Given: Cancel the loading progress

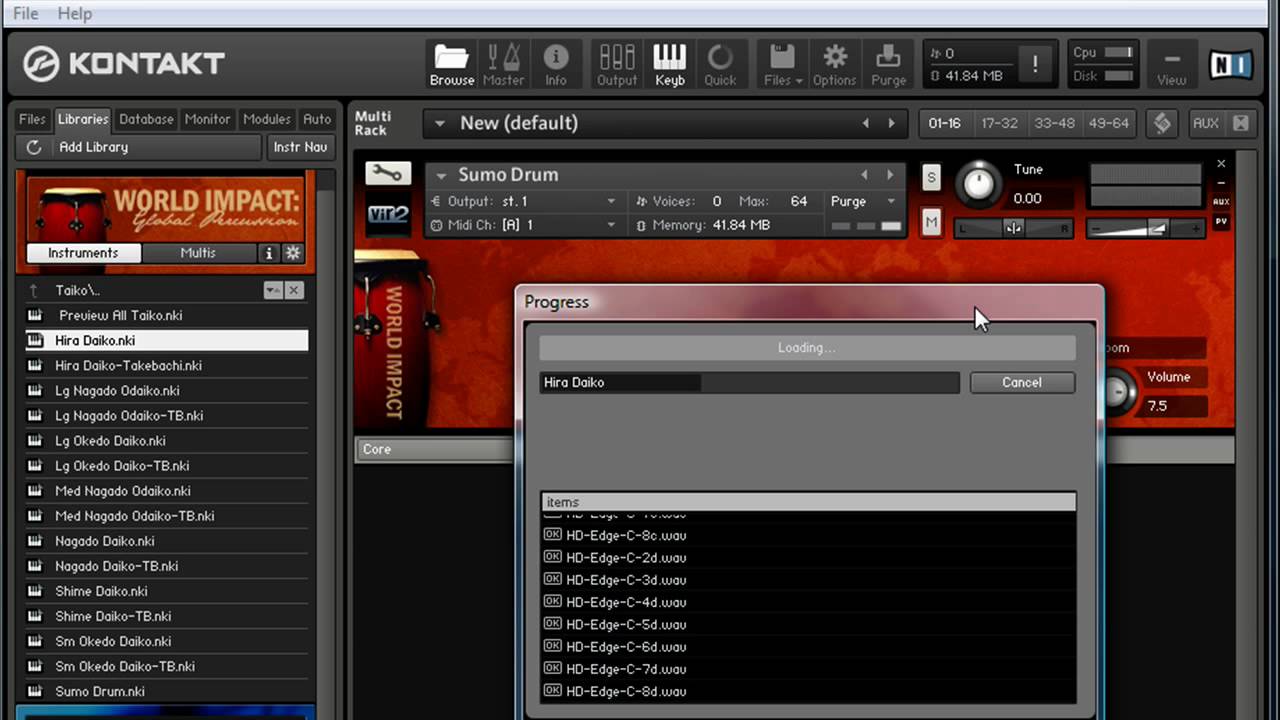Looking at the screenshot, I should [x=1022, y=382].
